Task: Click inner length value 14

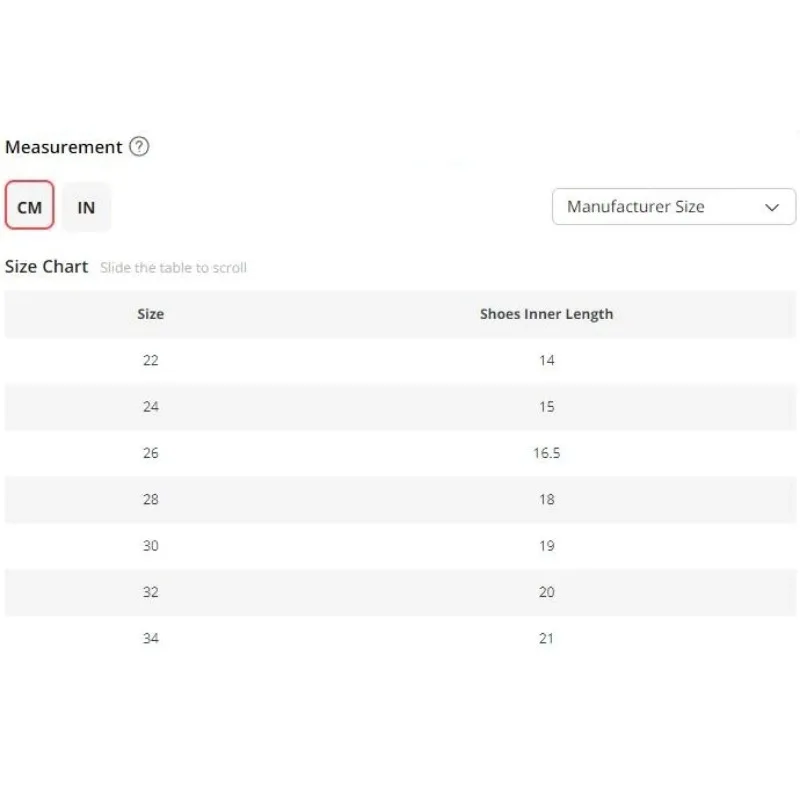Action: 546,361
